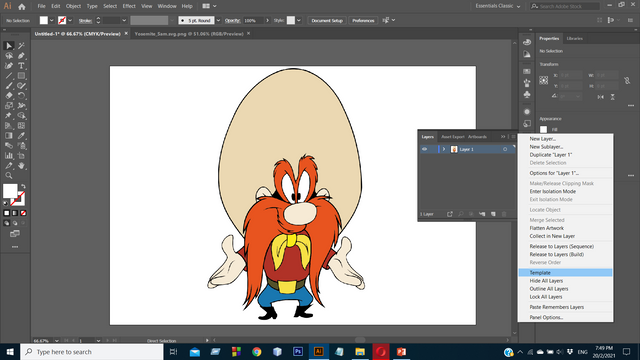
Task: Open arrange documents dropdown
Action: [209, 6]
